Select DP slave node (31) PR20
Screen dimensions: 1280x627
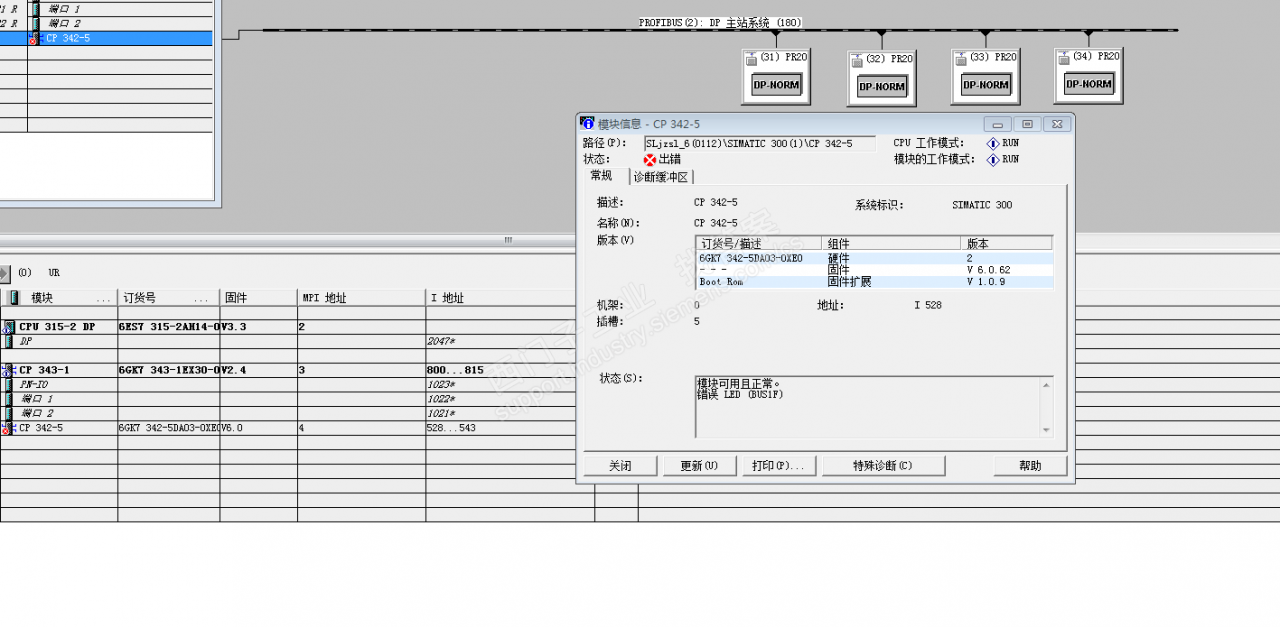pos(775,76)
